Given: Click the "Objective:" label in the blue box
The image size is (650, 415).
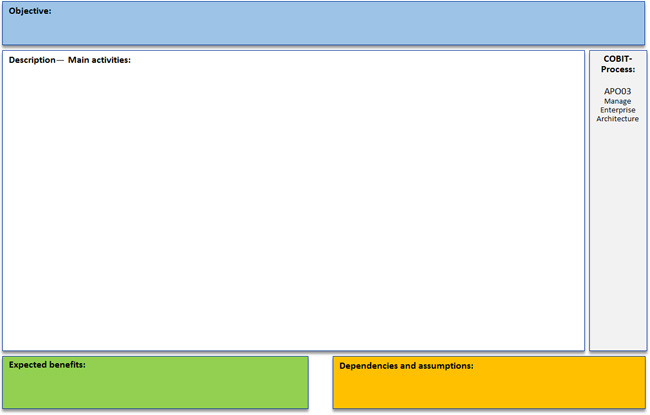Looking at the screenshot, I should 30,11.
